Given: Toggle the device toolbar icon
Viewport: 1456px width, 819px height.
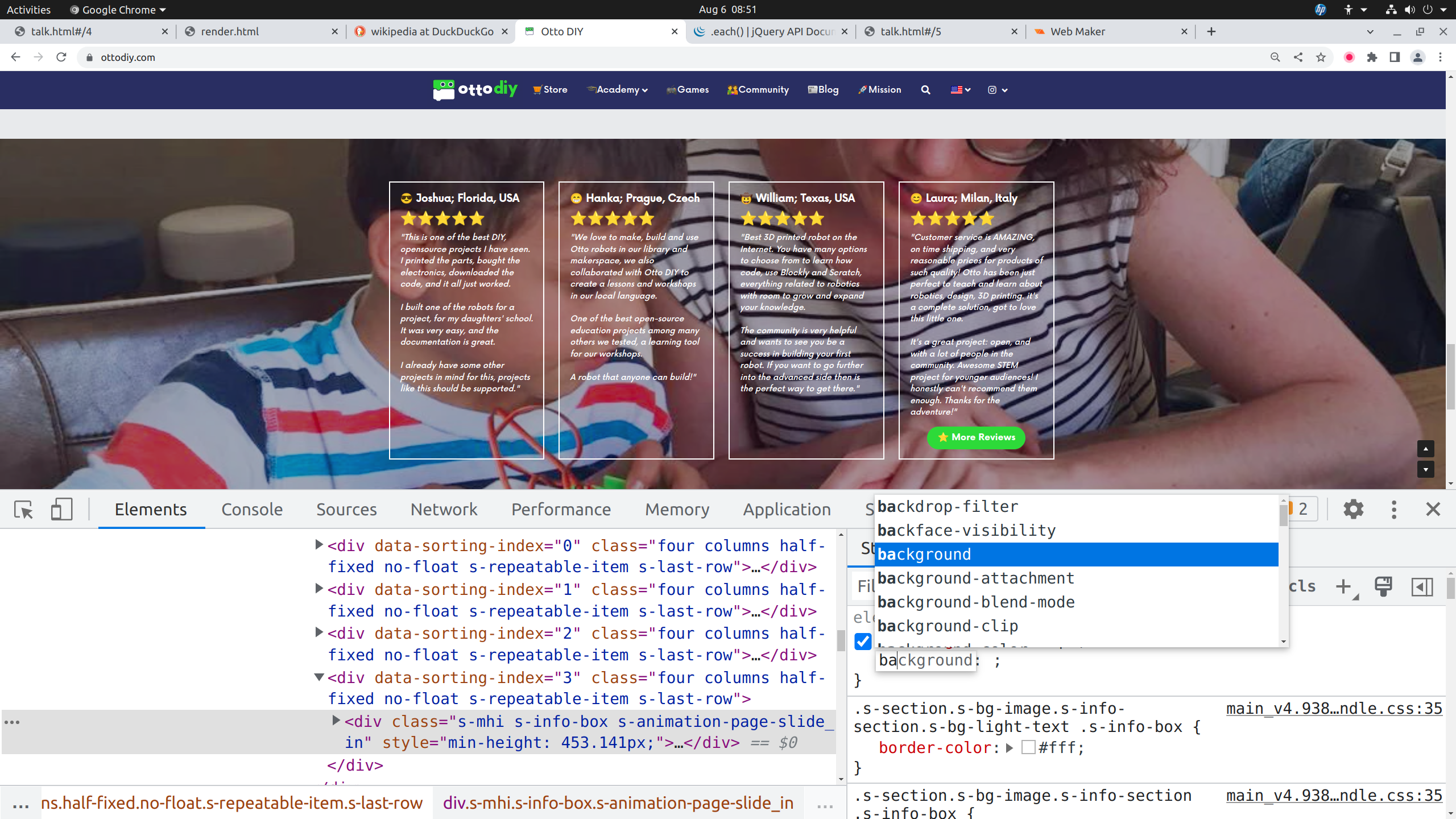Looking at the screenshot, I should coord(61,509).
